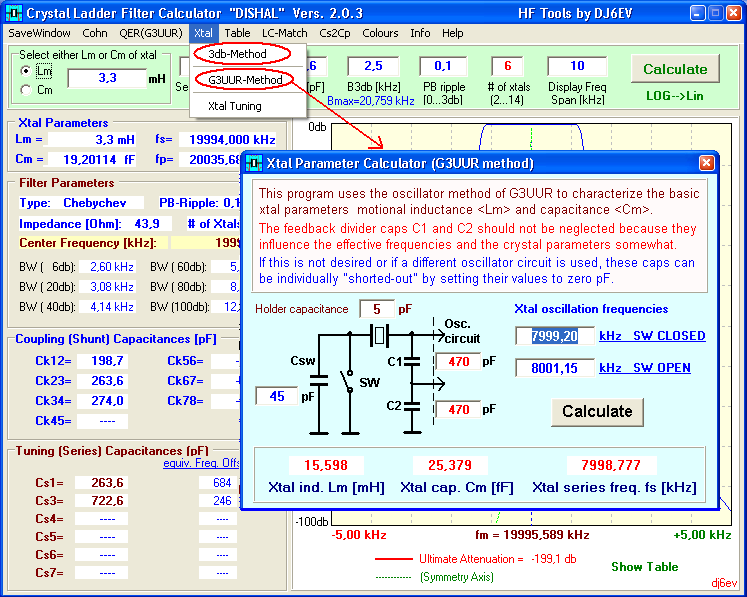Click the B3db field showing 2,5

(373, 66)
